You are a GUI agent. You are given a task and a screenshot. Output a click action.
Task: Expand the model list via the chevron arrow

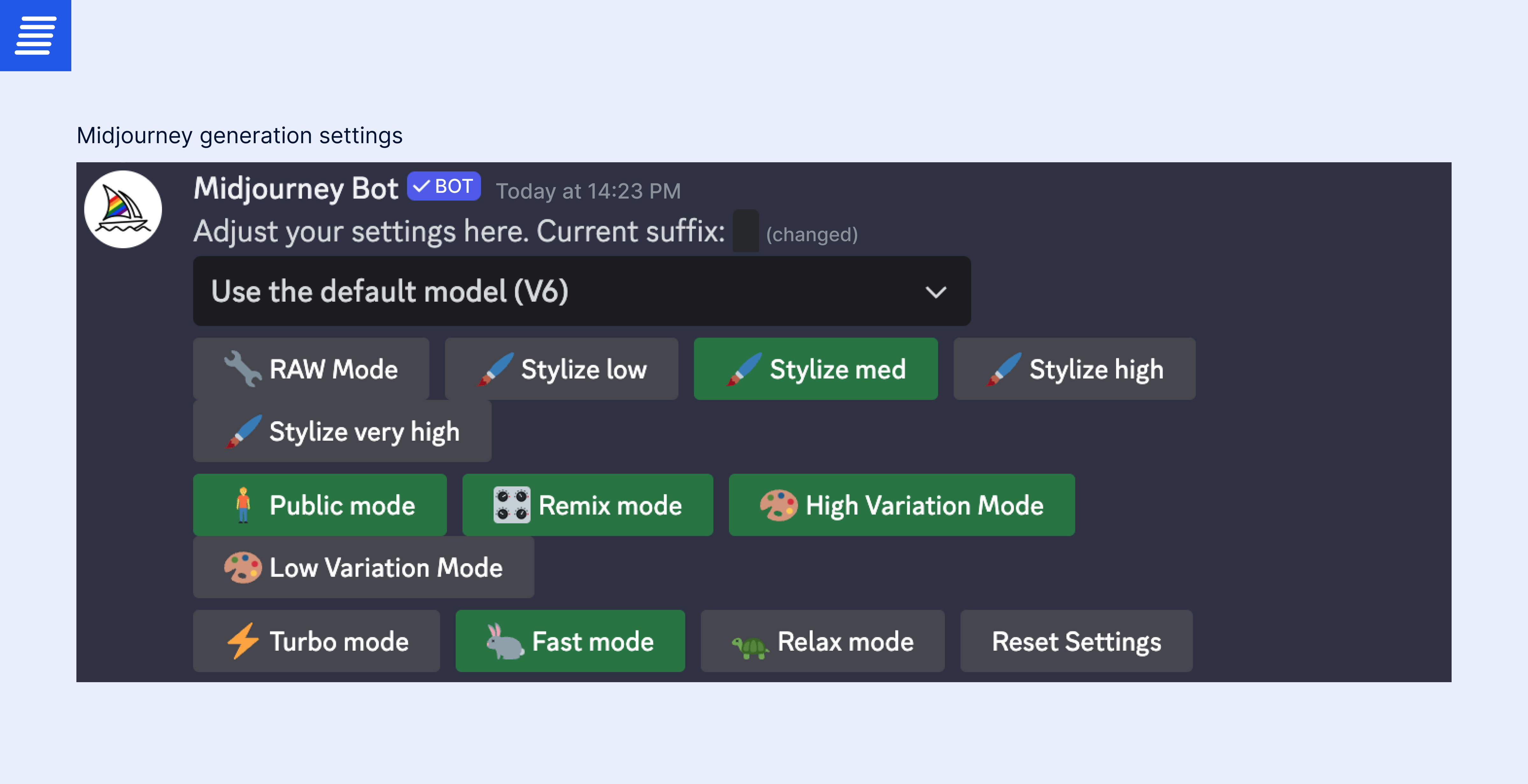(936, 291)
